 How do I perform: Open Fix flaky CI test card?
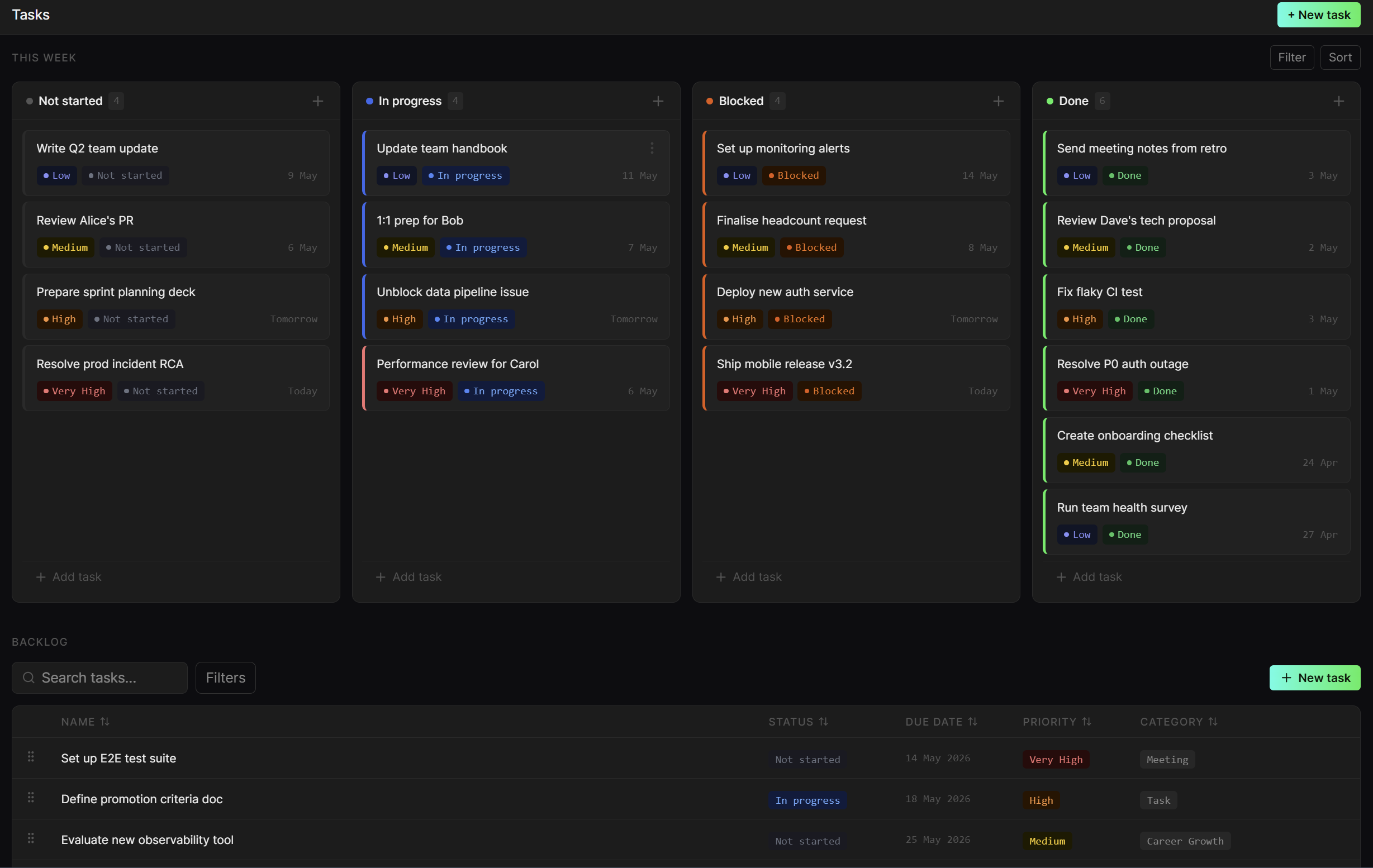tap(1197, 307)
